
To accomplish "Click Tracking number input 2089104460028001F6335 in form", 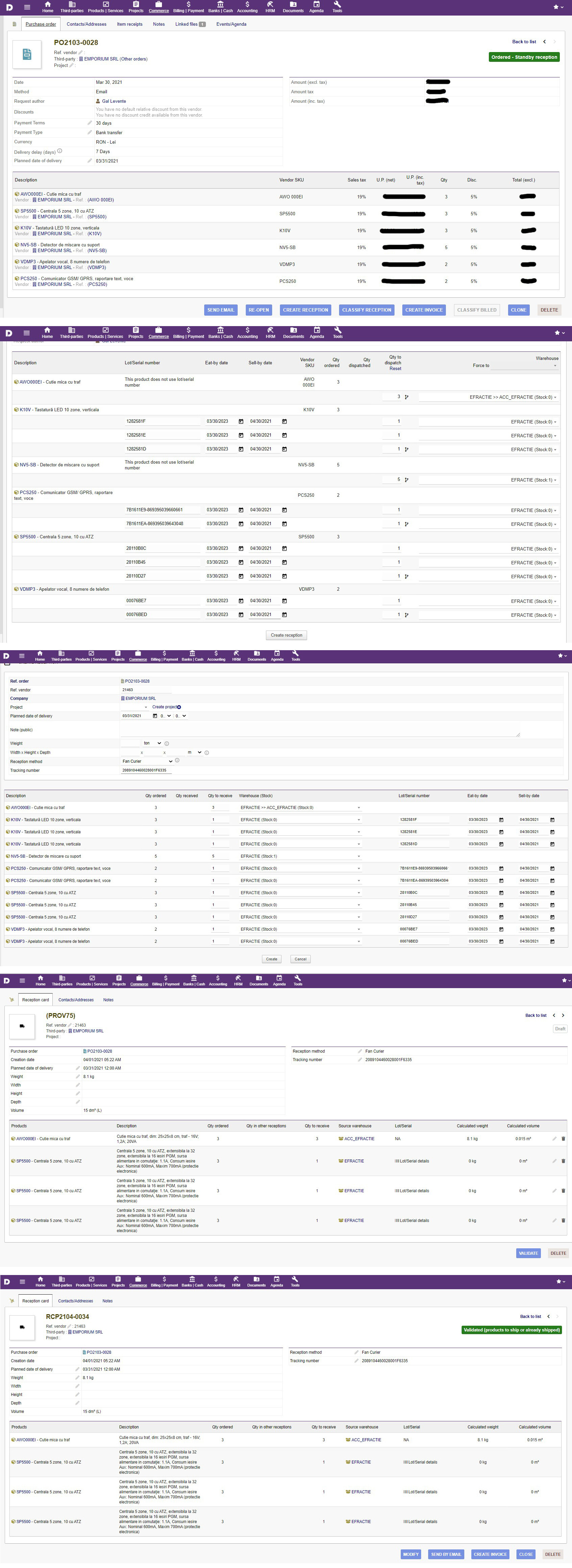I will click(x=146, y=770).
